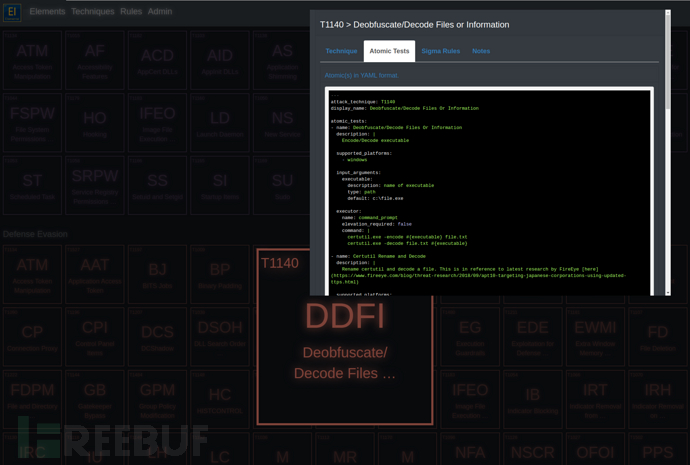The width and height of the screenshot is (690, 465).
Task: Select the EDE Exploitation for Defense tile
Action: [532, 337]
